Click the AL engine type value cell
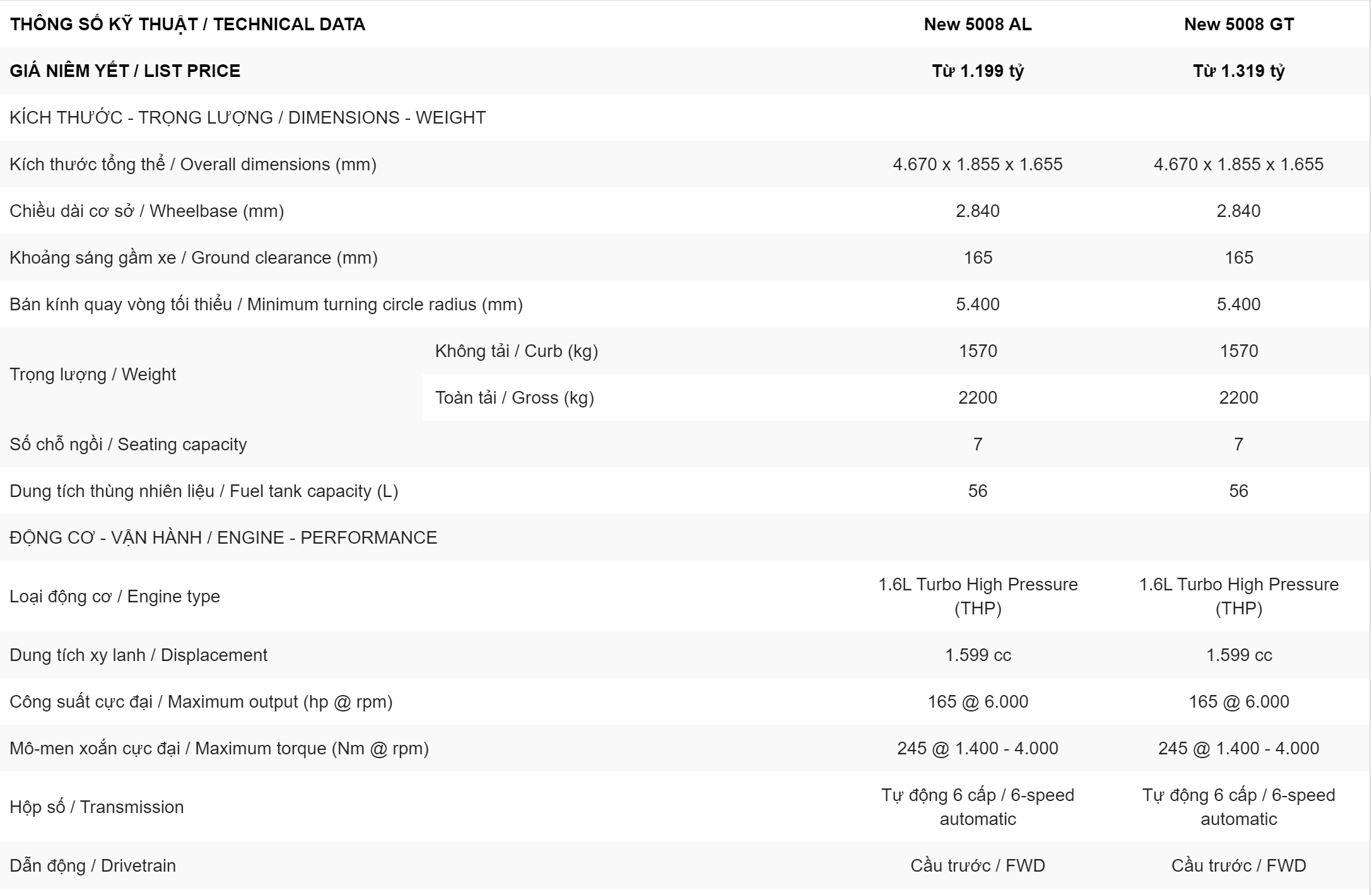 coord(977,596)
